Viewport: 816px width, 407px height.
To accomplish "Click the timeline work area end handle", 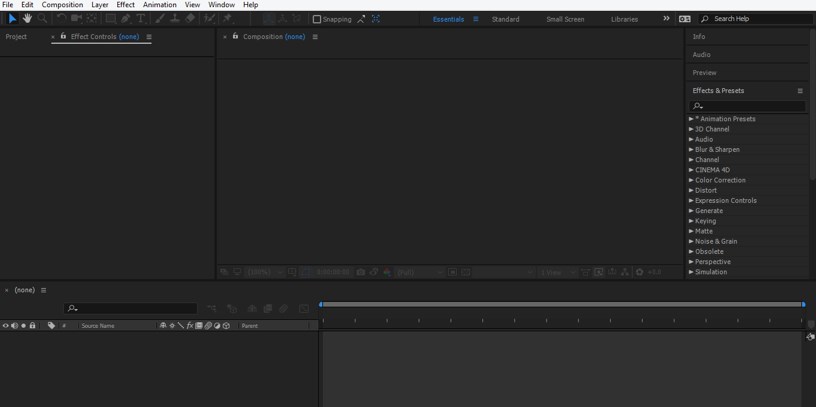I will pyautogui.click(x=804, y=304).
